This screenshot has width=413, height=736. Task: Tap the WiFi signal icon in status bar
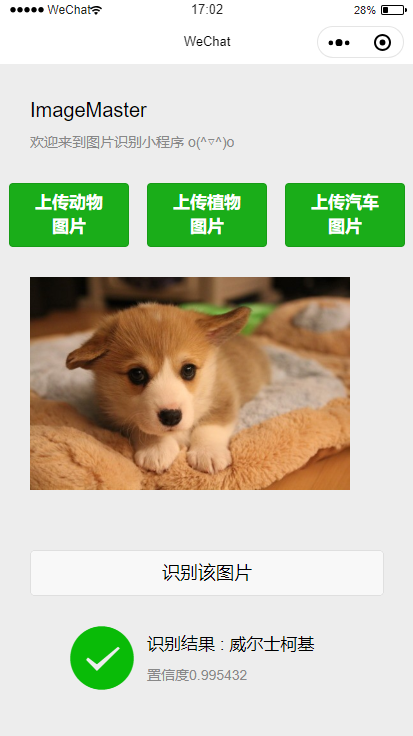96,10
